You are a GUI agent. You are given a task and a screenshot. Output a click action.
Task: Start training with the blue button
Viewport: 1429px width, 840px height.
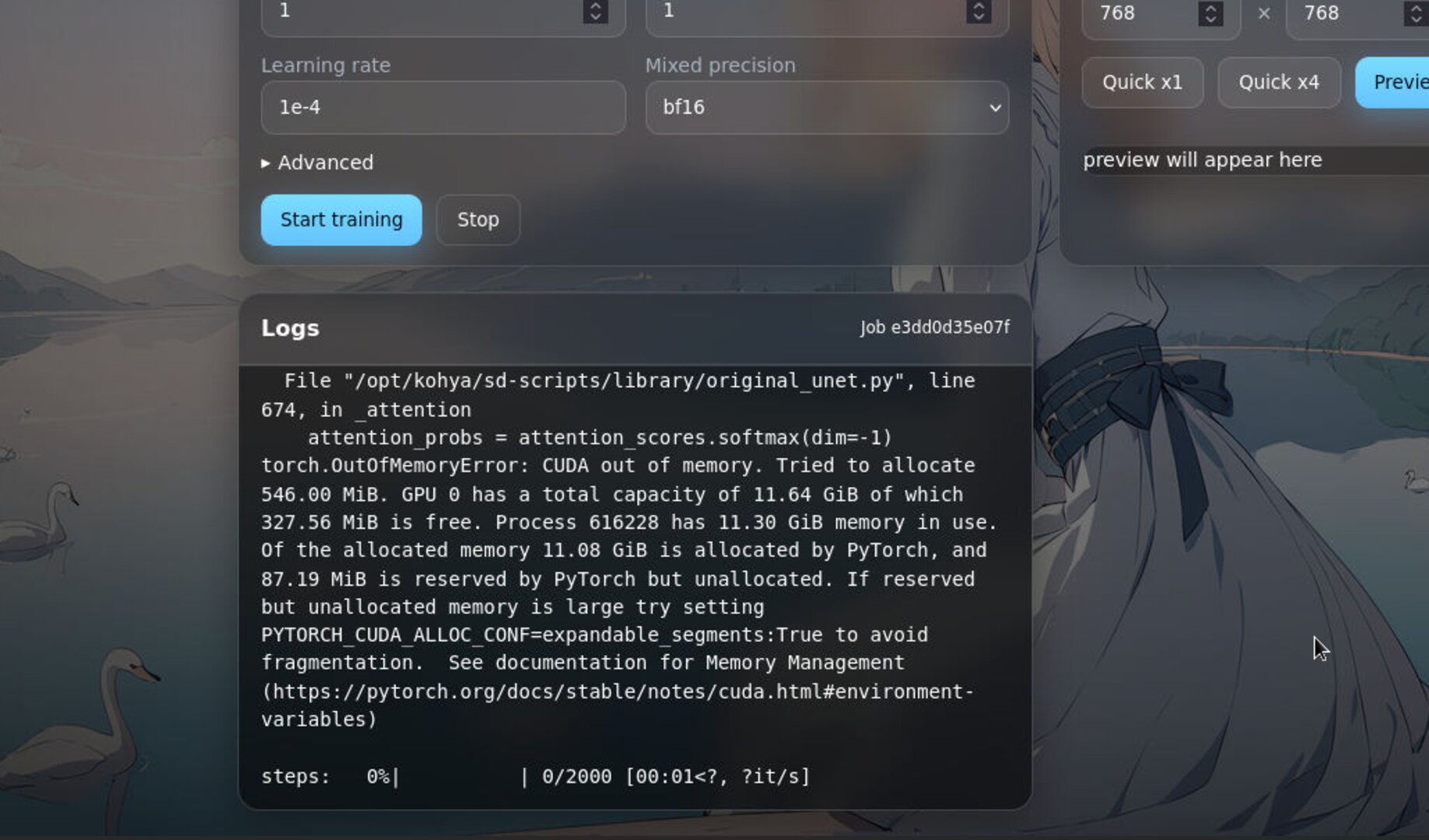tap(341, 220)
